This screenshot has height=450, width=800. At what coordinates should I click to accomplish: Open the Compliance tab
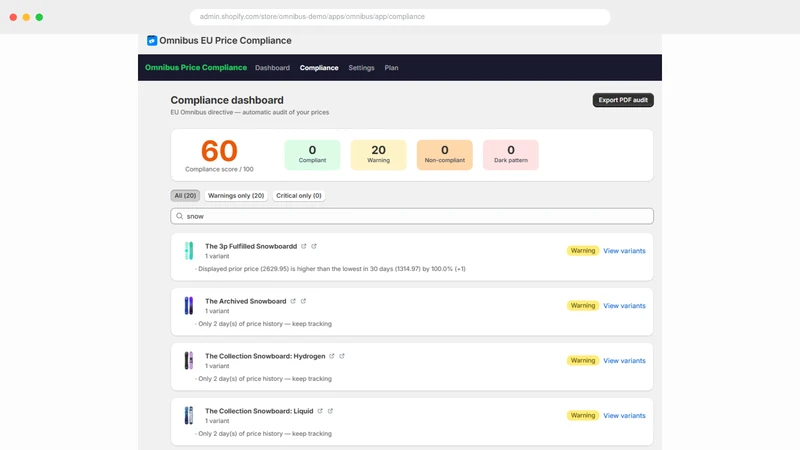319,68
